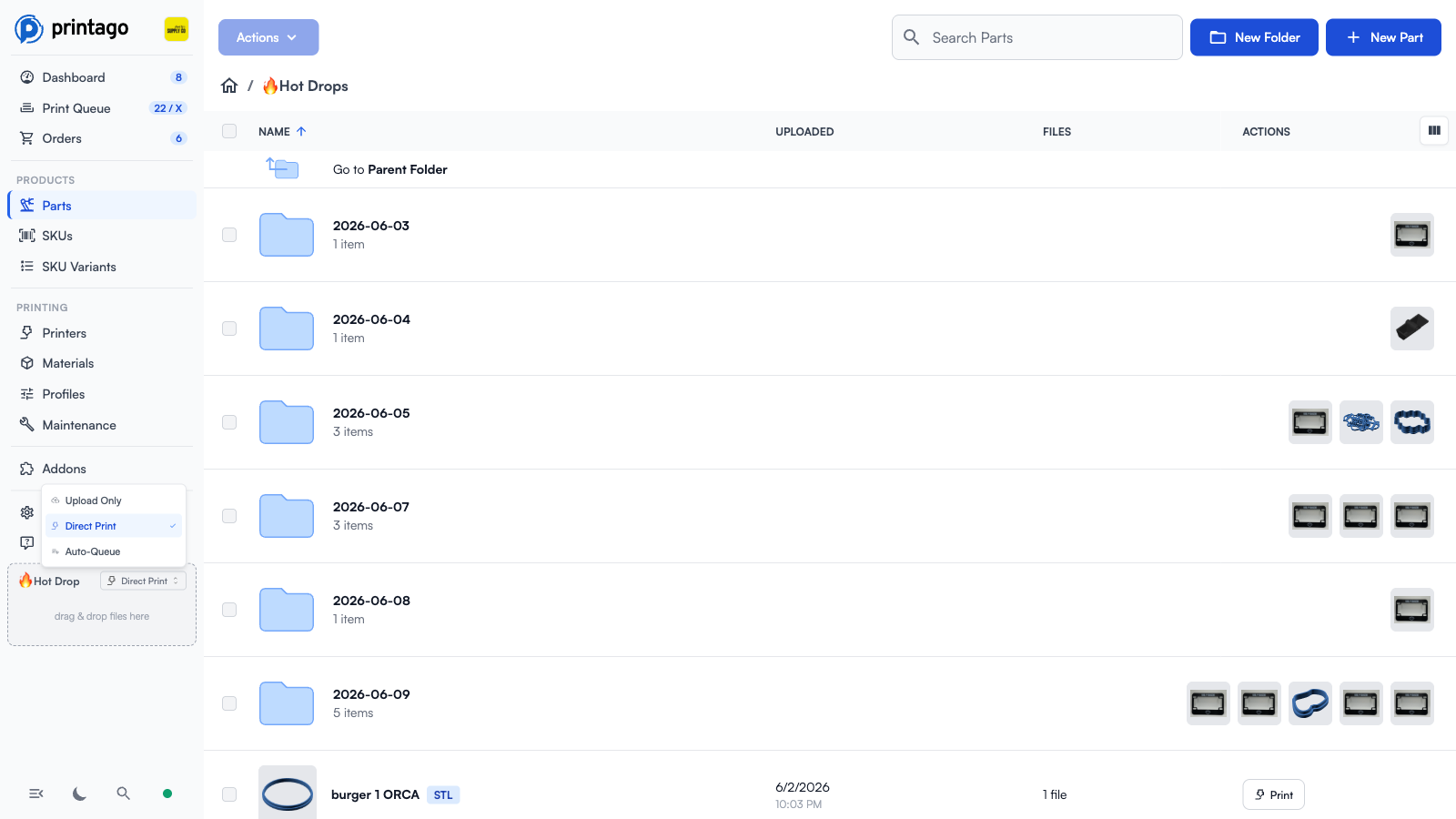This screenshot has height=819, width=1456.
Task: Select Upload Only option
Action: 114,500
